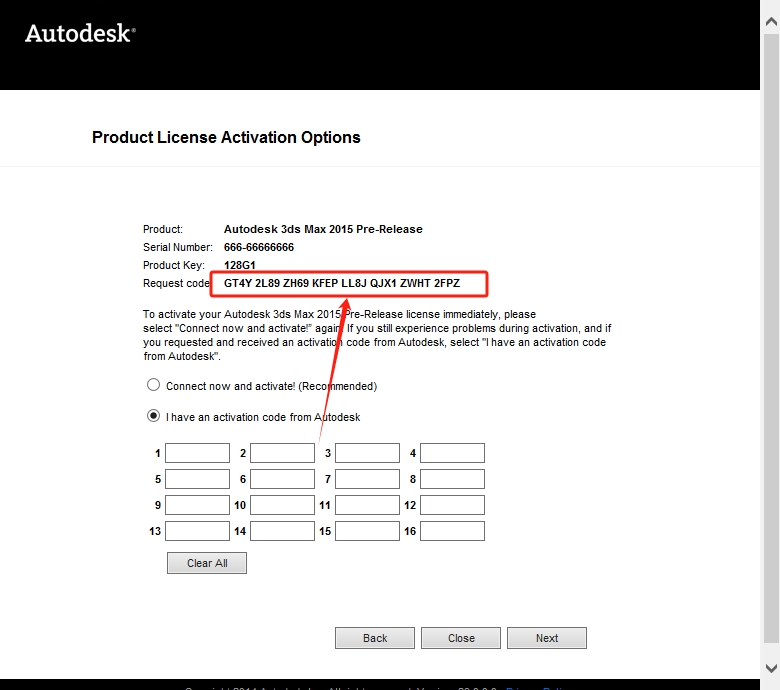Focus activation code box 9

click(197, 505)
